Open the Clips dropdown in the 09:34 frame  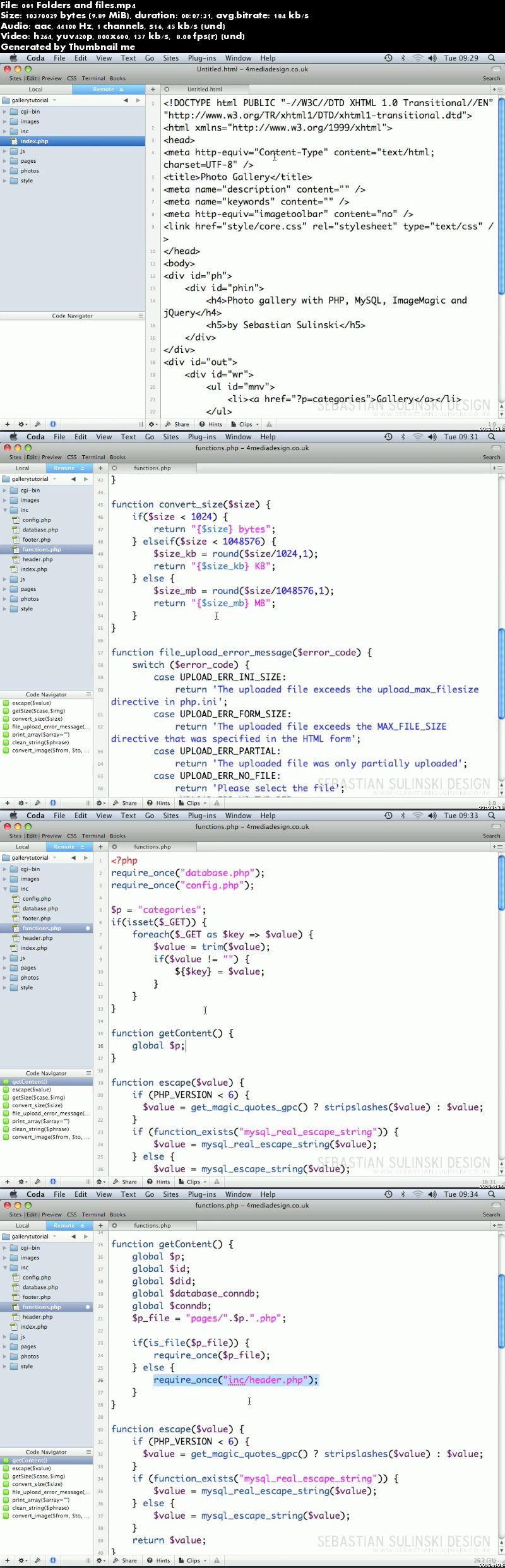193,1560
